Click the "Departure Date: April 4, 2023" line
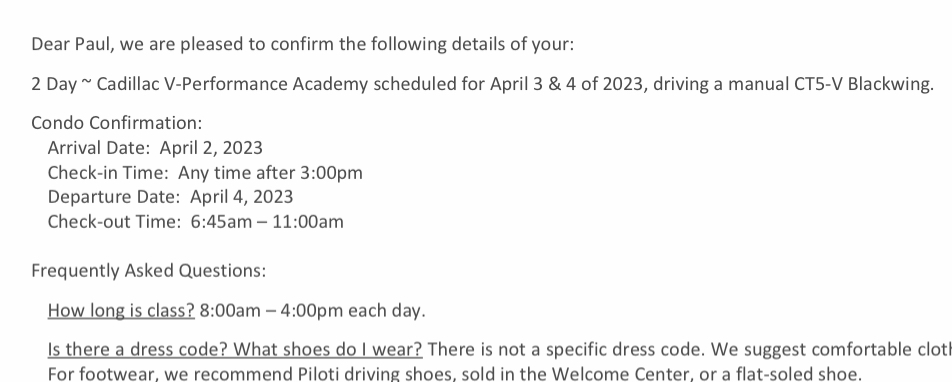952x382 pixels. [x=170, y=197]
